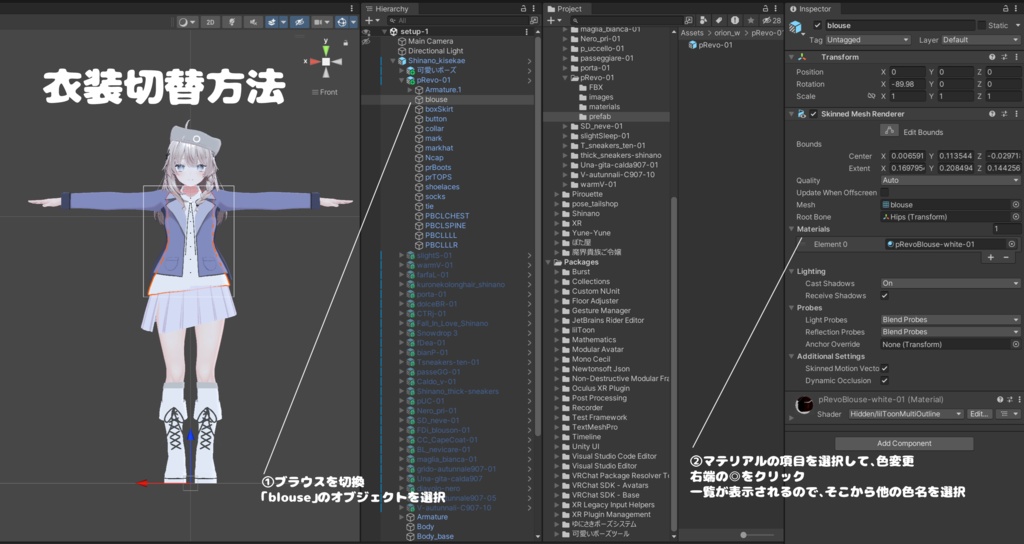Image resolution: width=1024 pixels, height=544 pixels.
Task: Open the FBX folder in Project
Action: (x=596, y=87)
